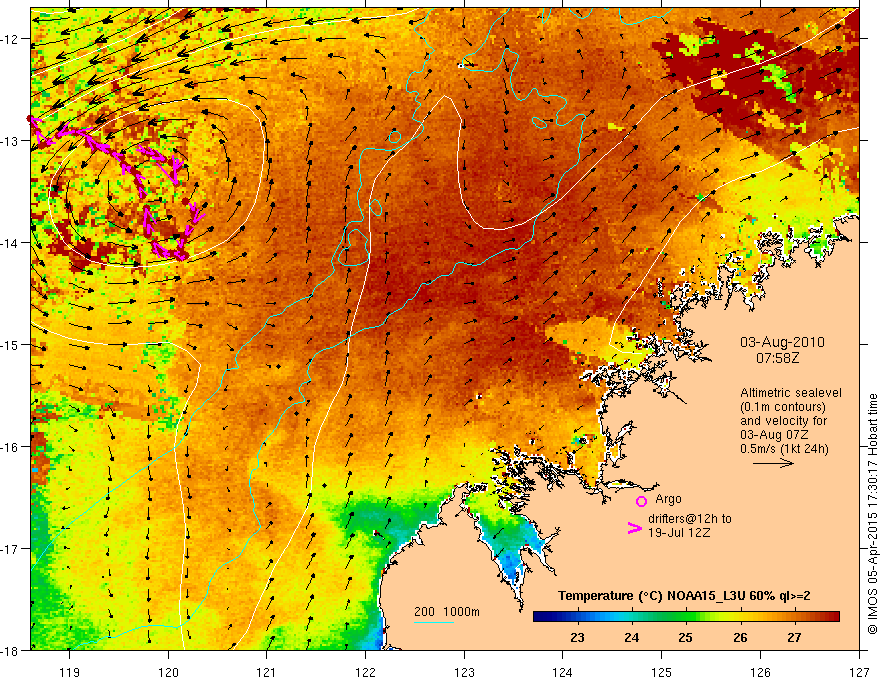Click the color bar tick label 26
Image resolution: width=880 pixels, height=680 pixels.
(x=740, y=638)
